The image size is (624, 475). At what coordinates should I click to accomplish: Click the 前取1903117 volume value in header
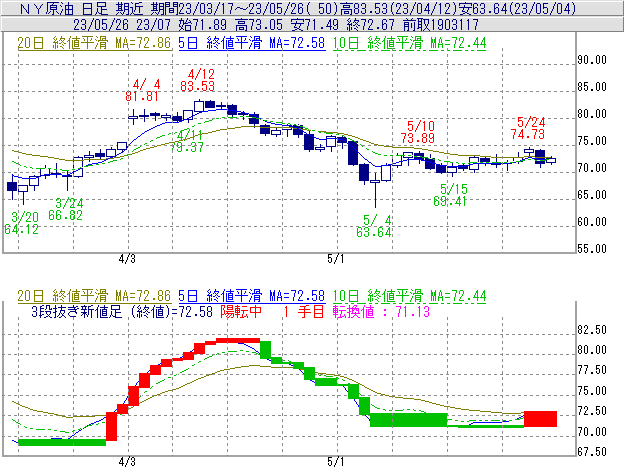441,25
